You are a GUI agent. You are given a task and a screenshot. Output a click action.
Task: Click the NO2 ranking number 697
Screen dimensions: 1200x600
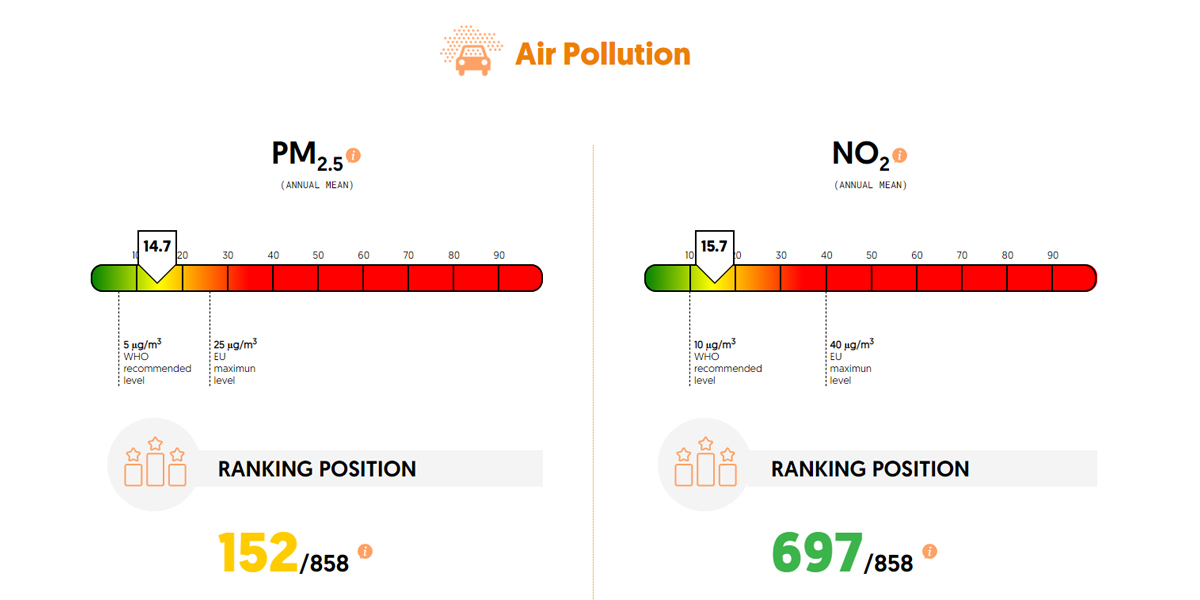pos(817,553)
